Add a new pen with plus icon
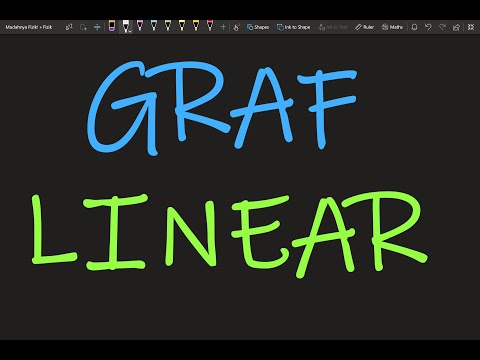 [223, 27]
